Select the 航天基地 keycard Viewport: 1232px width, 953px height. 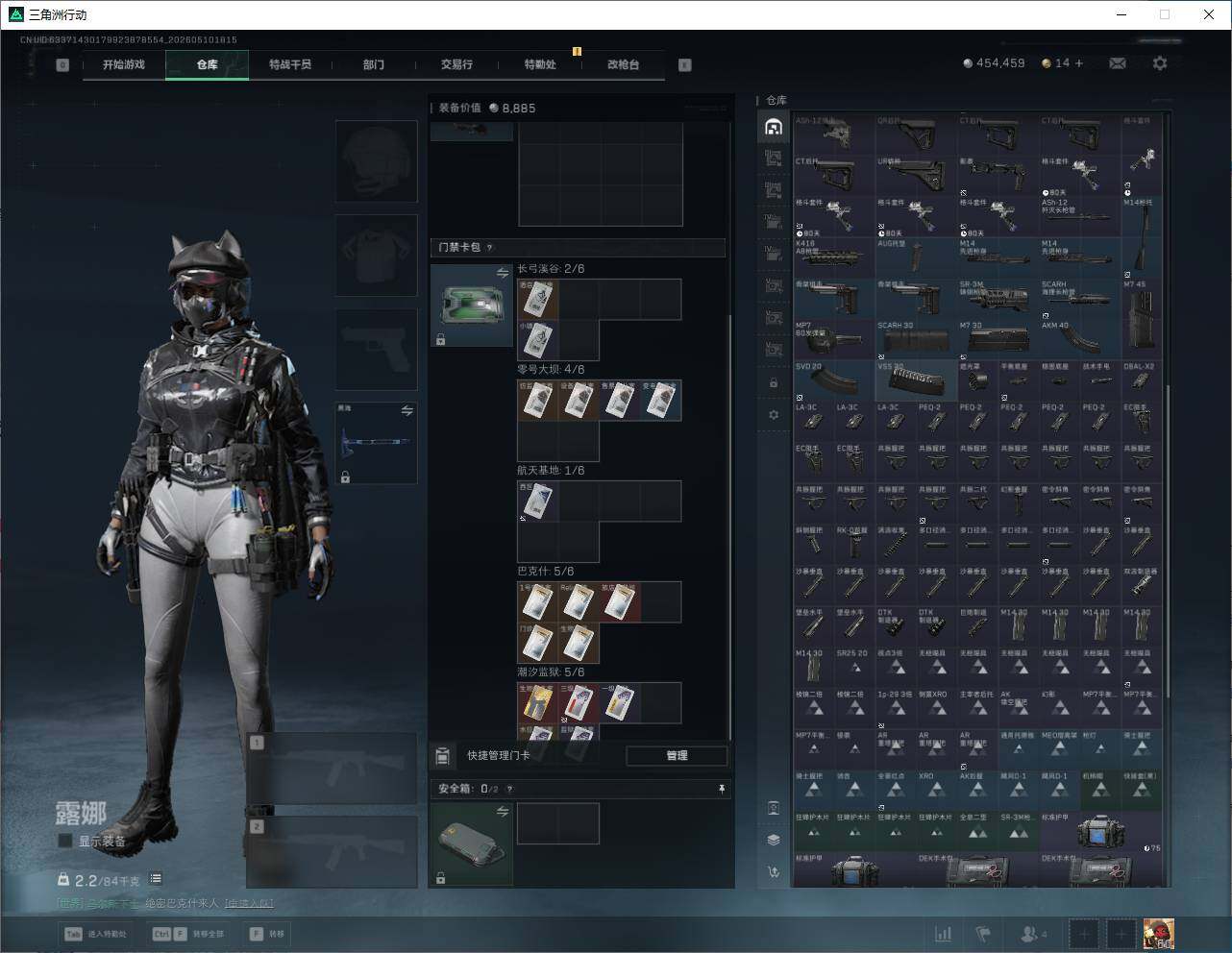538,501
